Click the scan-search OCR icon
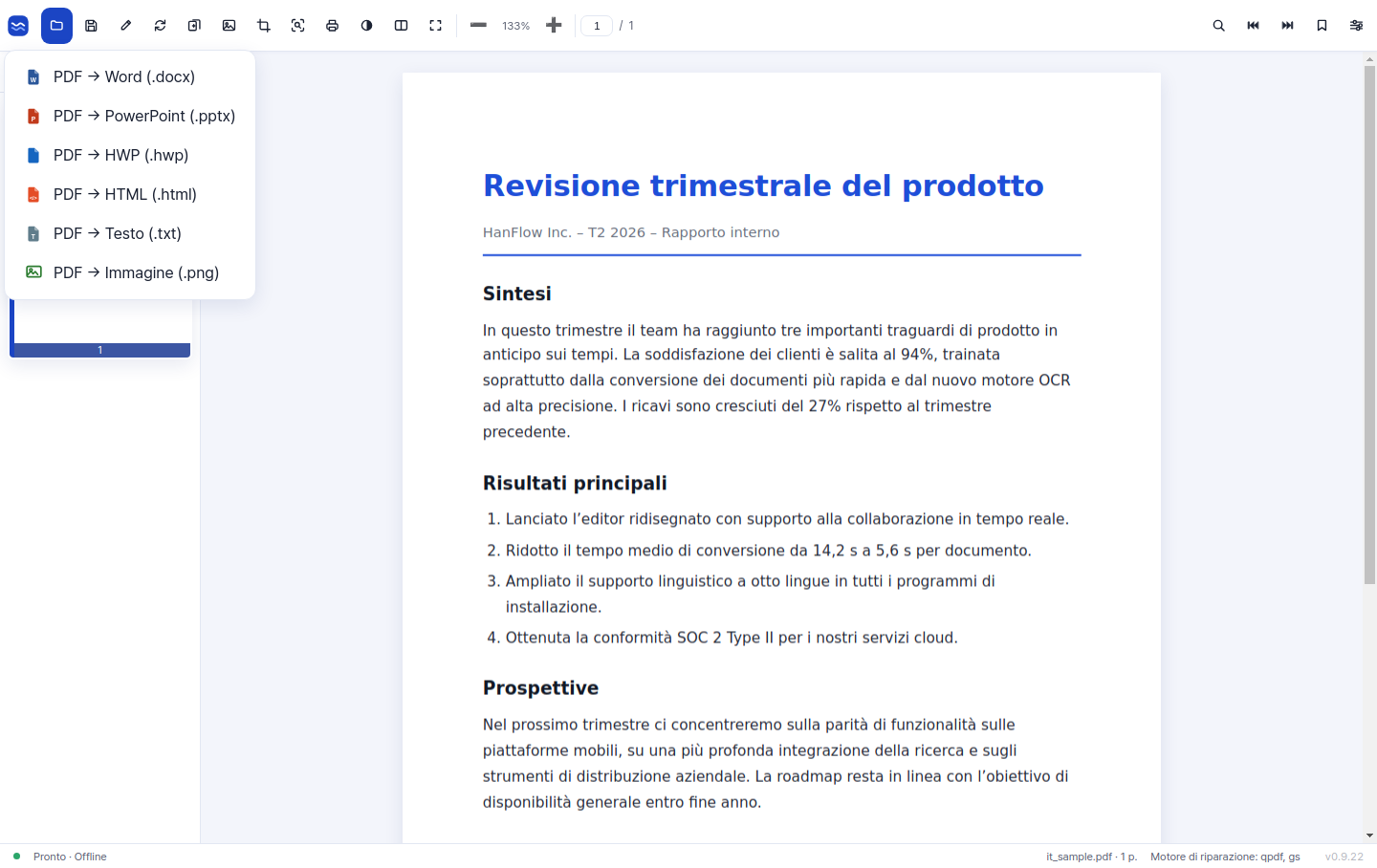This screenshot has width=1377, height=868. (297, 26)
